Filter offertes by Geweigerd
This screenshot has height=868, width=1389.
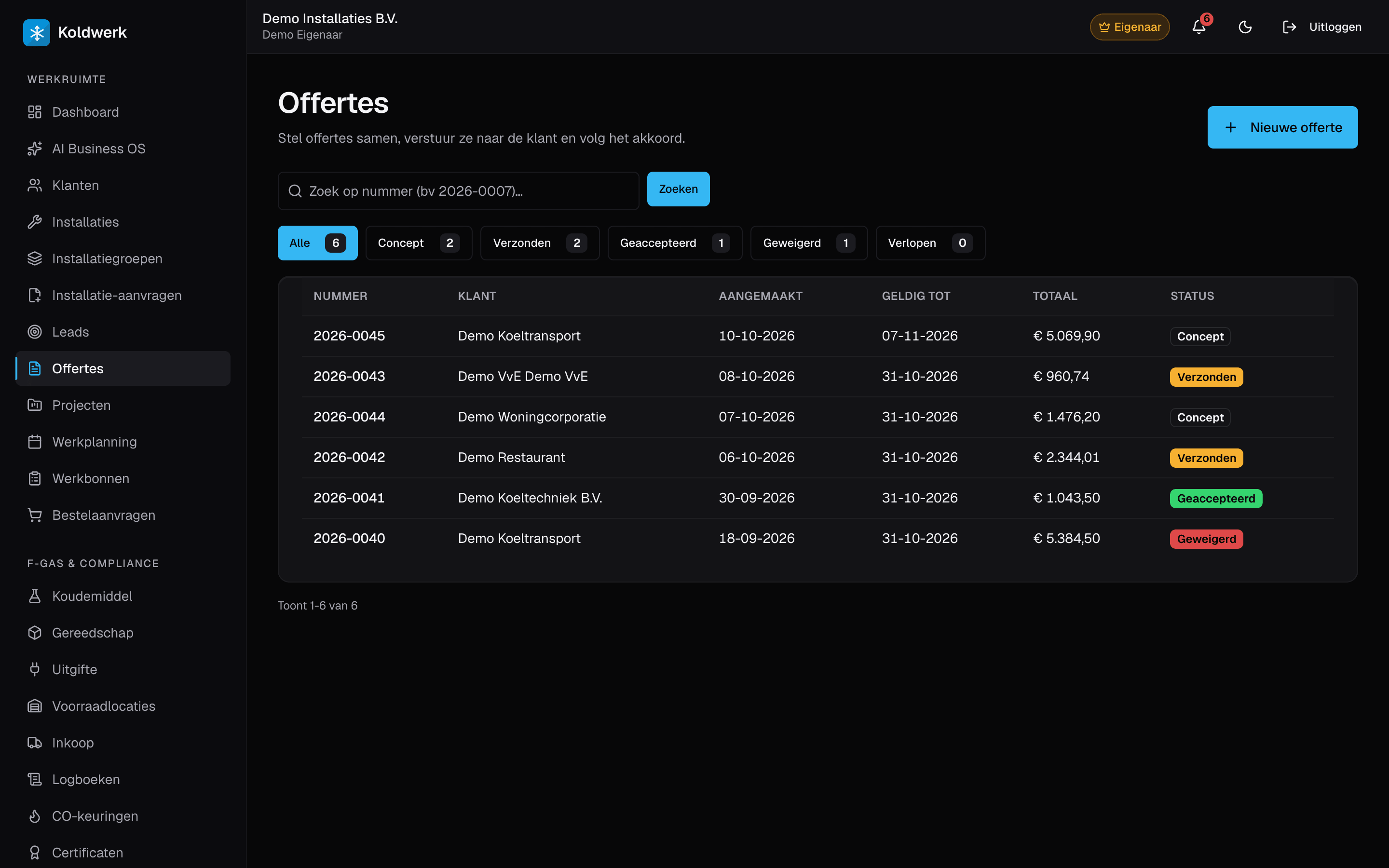pos(809,243)
